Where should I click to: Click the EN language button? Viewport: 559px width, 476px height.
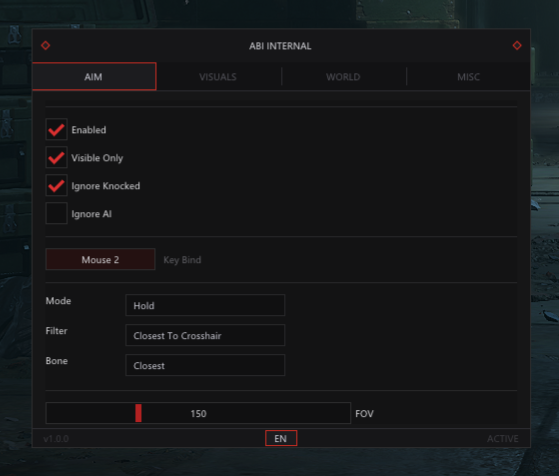point(281,438)
